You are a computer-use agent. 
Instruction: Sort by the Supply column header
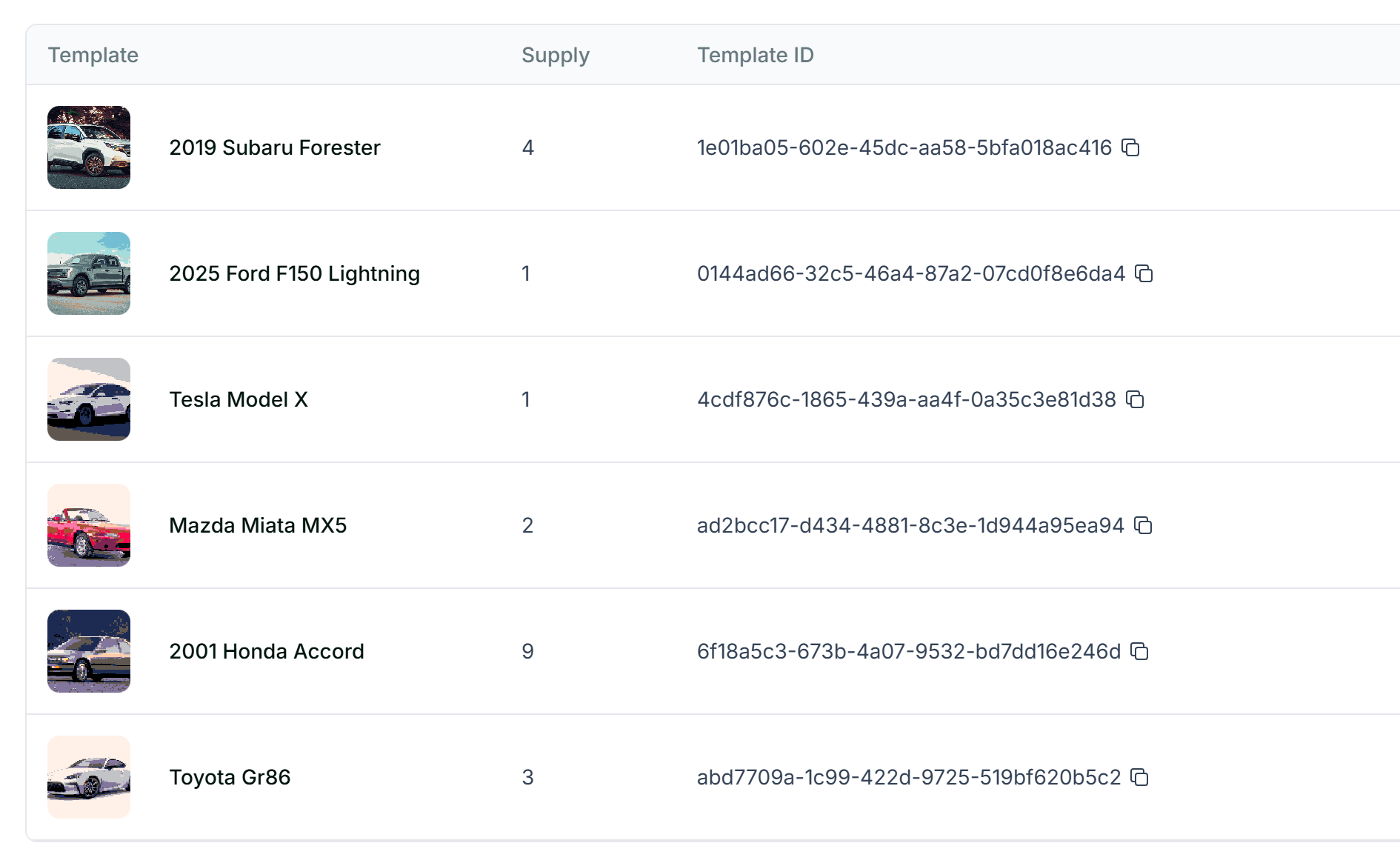coord(555,55)
